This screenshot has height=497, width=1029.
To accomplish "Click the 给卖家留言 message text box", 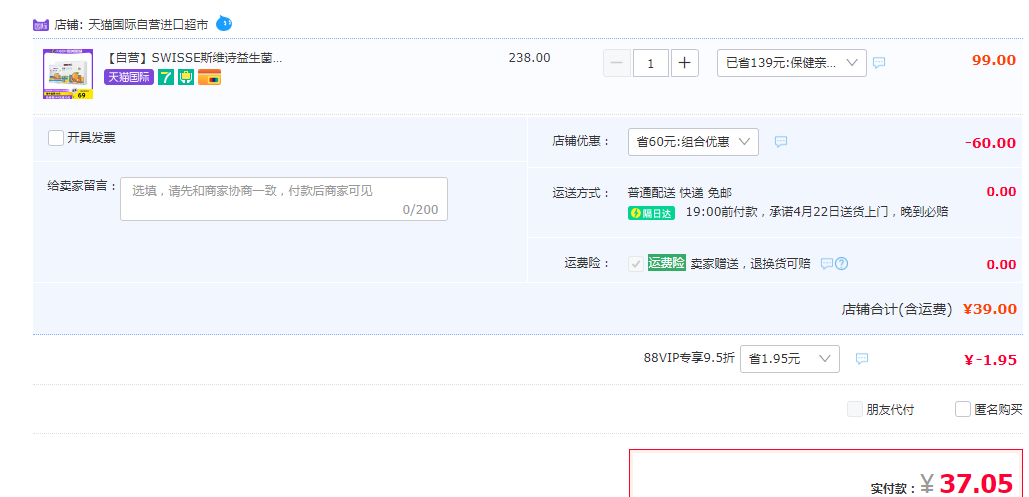I will (284, 199).
